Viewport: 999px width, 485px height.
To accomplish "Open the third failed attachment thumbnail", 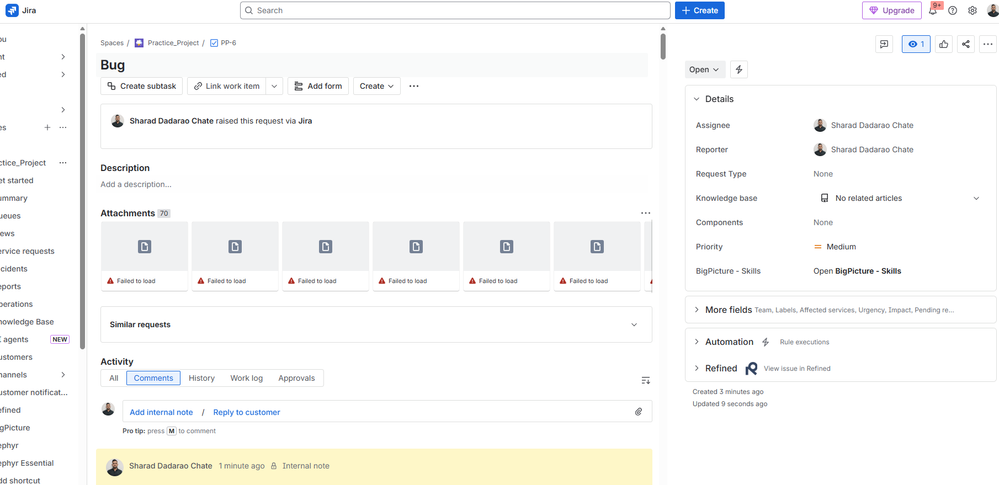I will [326, 256].
